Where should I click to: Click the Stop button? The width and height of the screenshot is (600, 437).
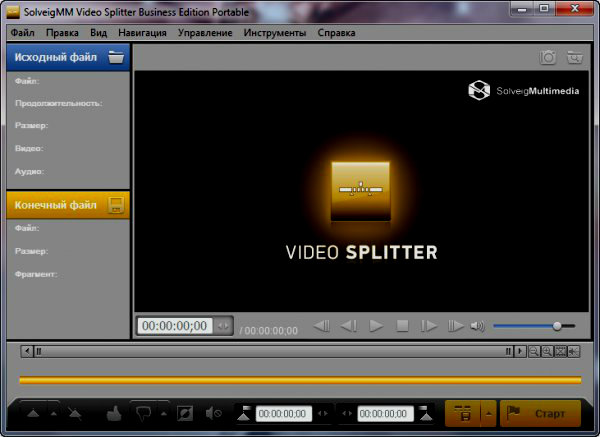[402, 326]
